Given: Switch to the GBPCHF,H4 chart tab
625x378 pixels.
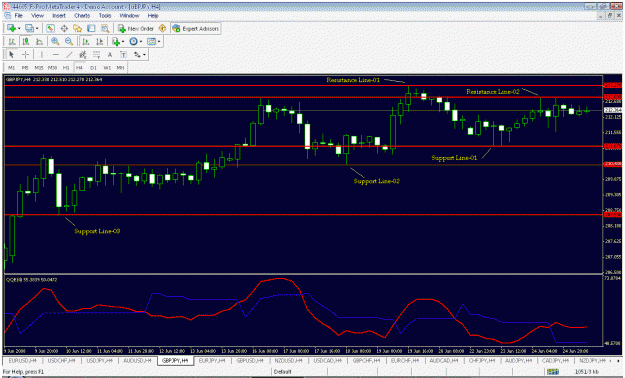Looking at the screenshot, I should (366, 360).
